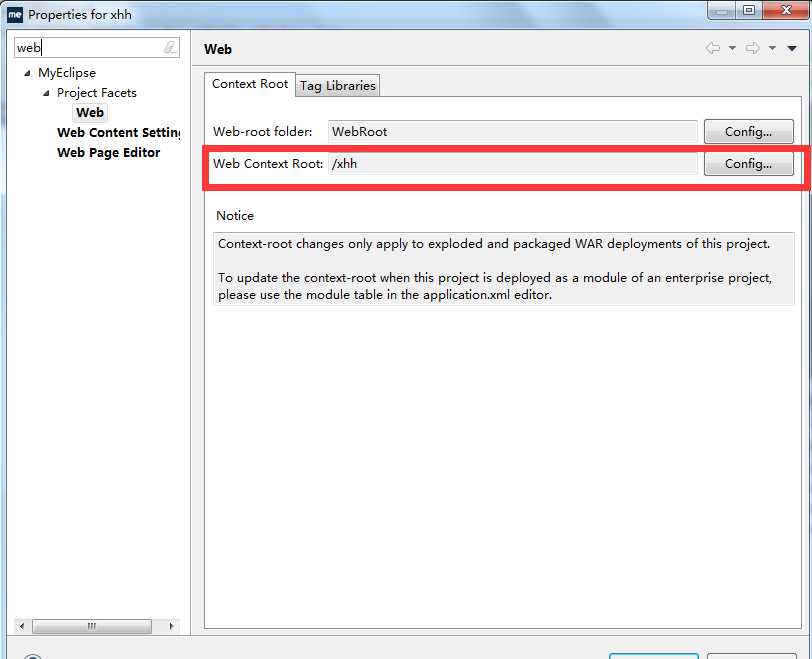Select Web Content Settings in the tree
Image resolution: width=812 pixels, height=659 pixels.
tap(119, 133)
